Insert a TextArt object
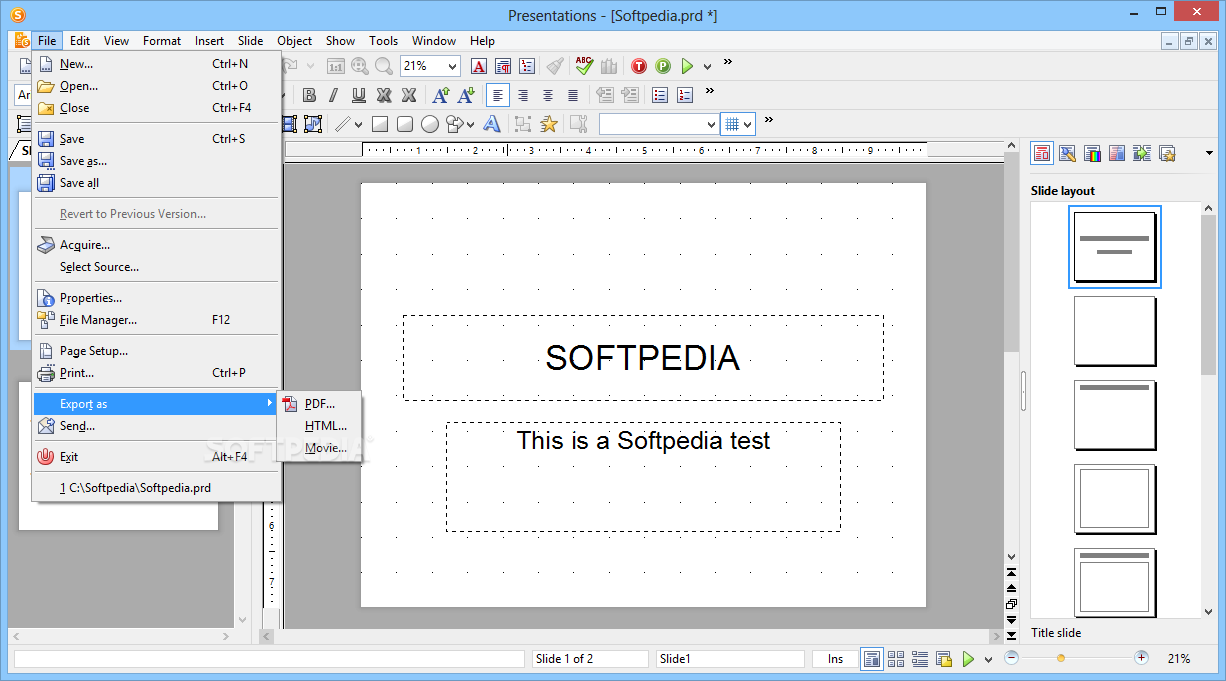 pos(492,124)
